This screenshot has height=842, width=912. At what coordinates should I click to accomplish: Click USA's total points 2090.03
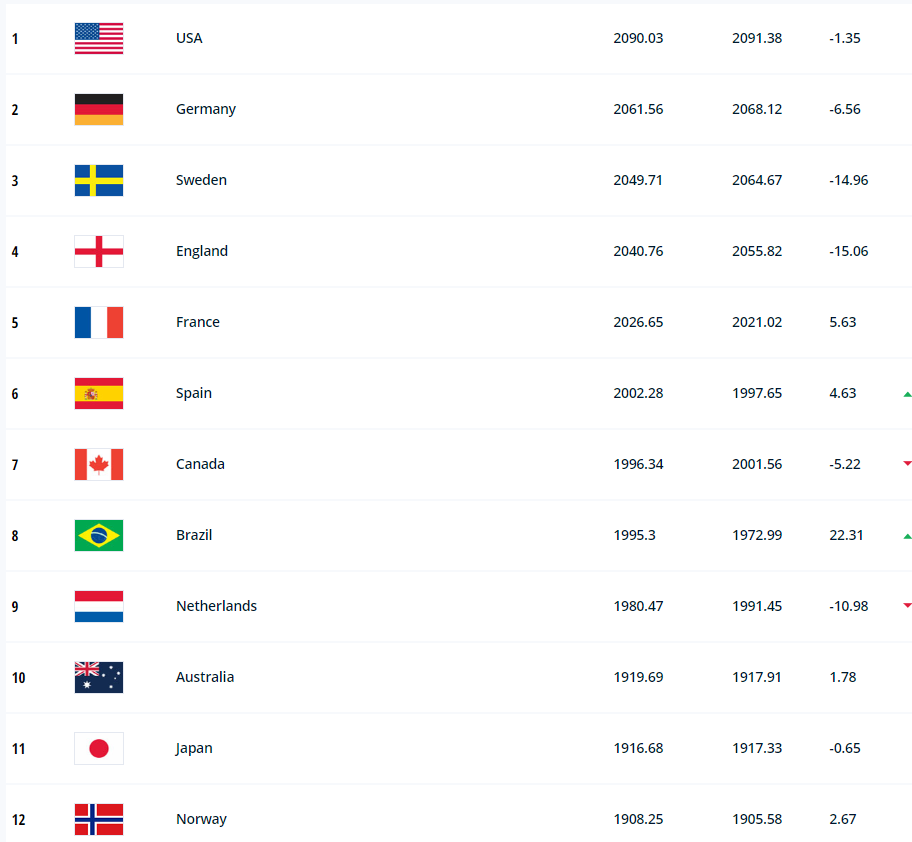tap(638, 38)
